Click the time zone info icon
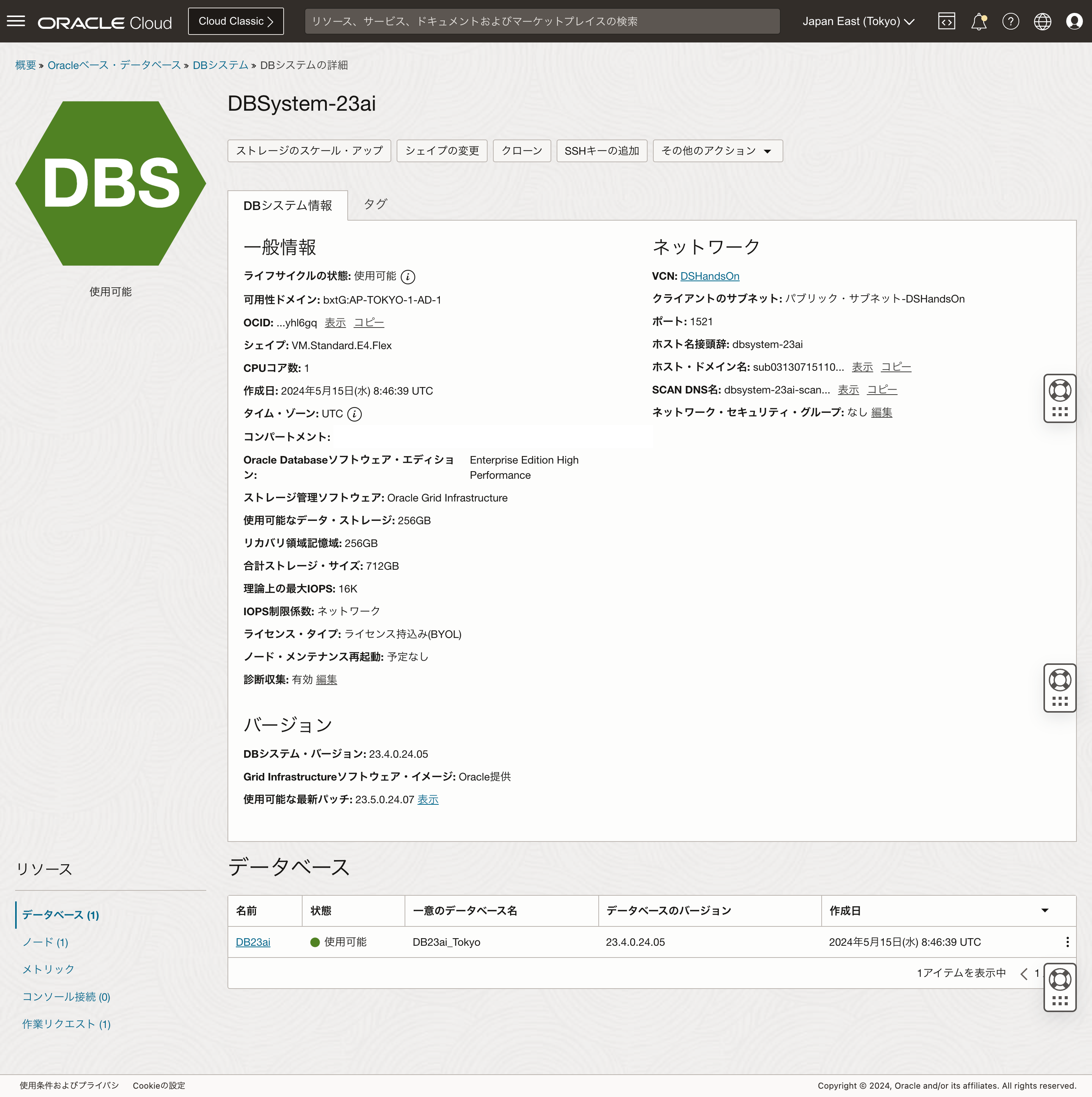 pos(355,414)
